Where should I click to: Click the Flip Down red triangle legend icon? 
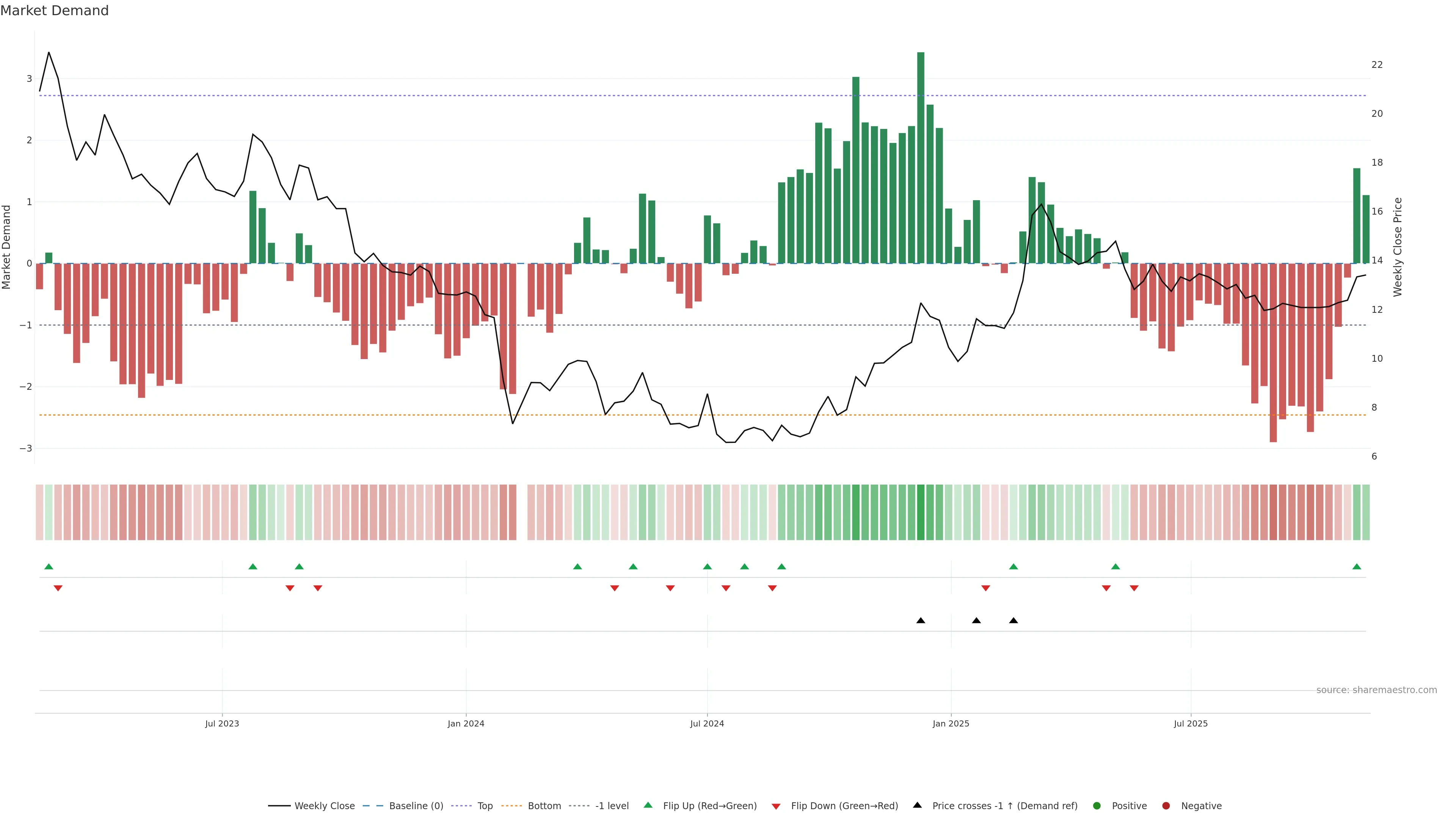point(776,806)
